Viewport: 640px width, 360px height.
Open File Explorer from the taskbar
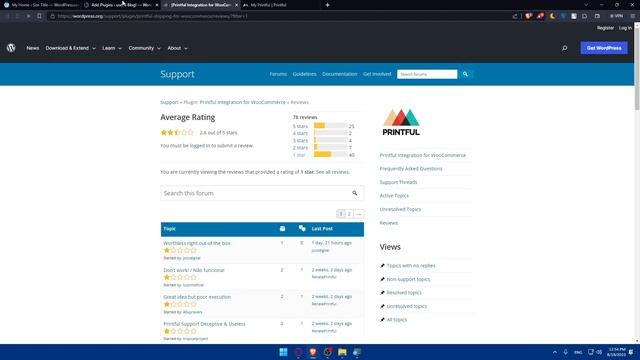click(x=342, y=352)
